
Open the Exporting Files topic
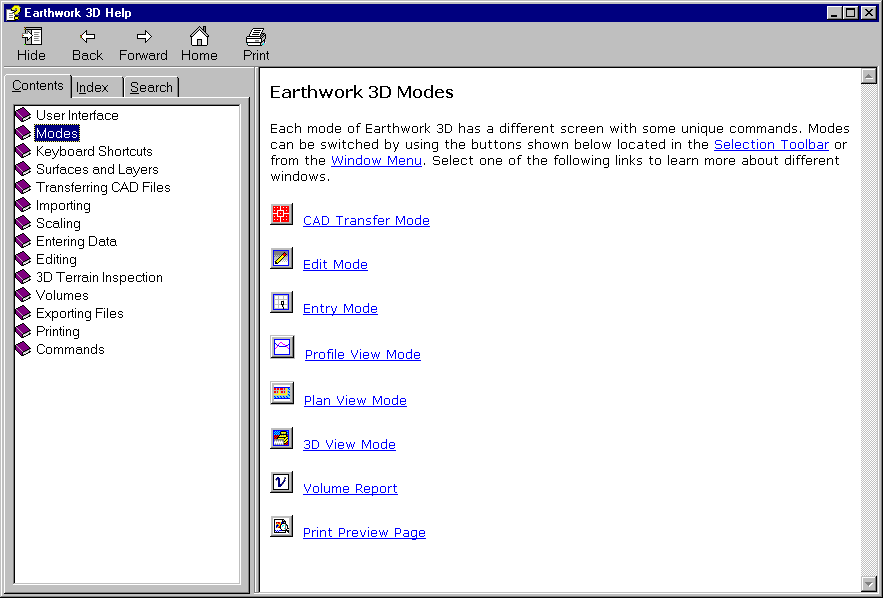(x=79, y=313)
